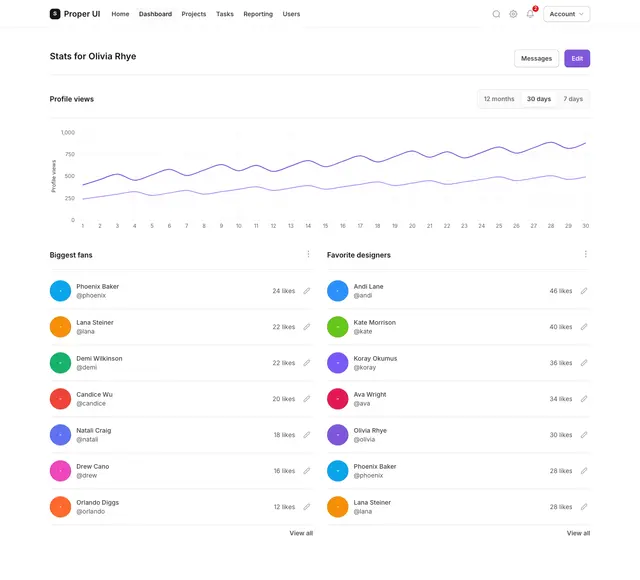This screenshot has width=640, height=580.
Task: Edit Candice Wu's row pencil icon
Action: pos(307,398)
